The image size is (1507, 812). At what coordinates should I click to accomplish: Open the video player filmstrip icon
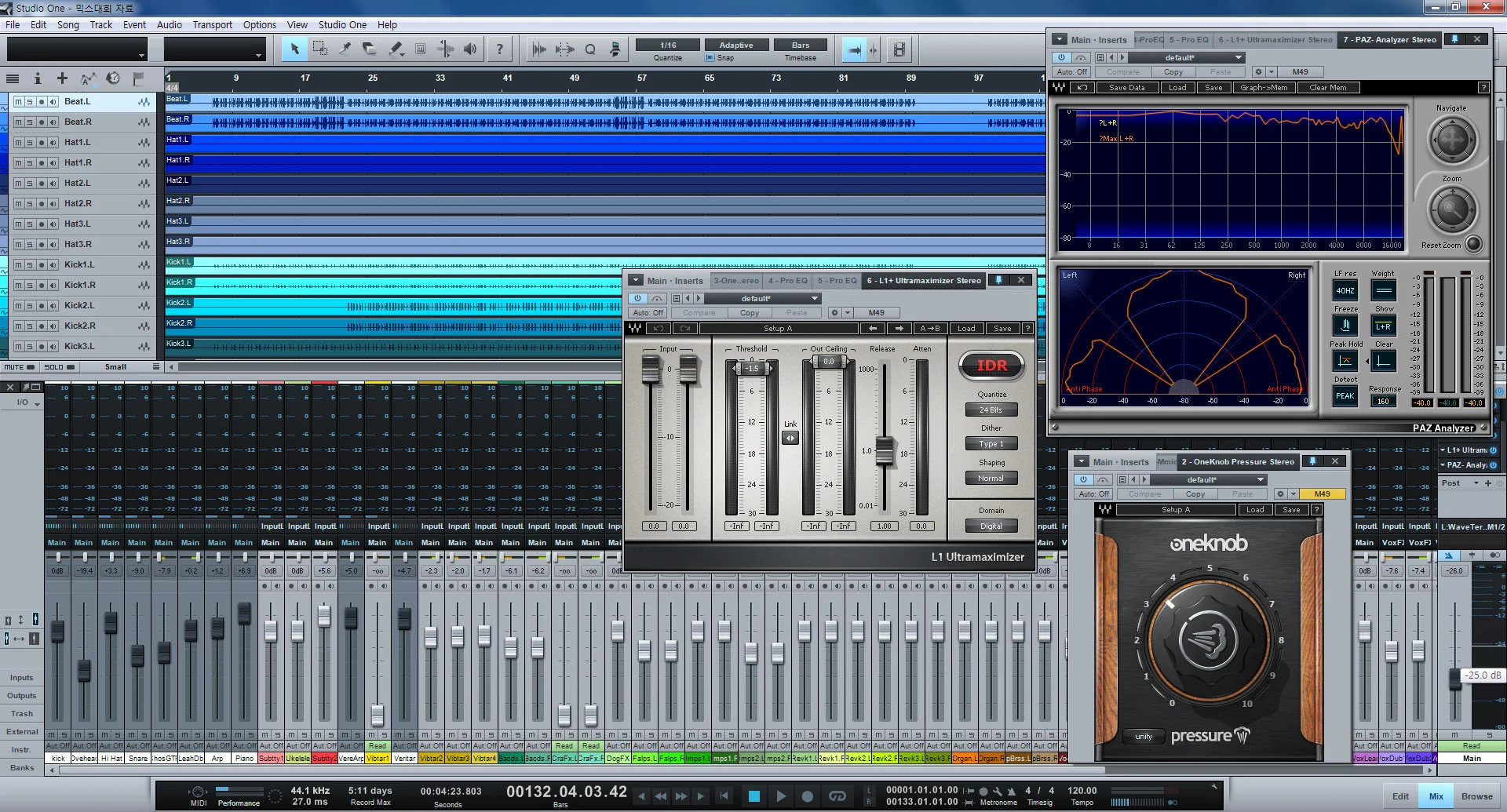[x=899, y=49]
